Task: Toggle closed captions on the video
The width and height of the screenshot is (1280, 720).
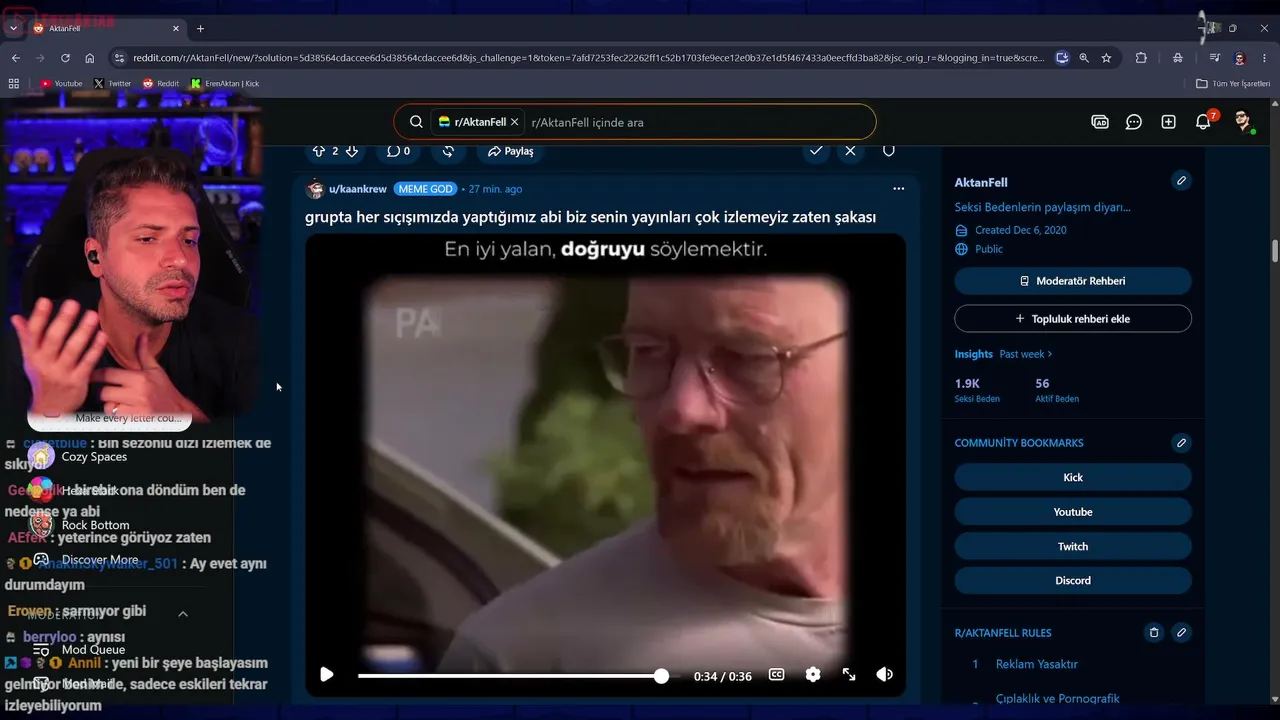Action: click(776, 675)
